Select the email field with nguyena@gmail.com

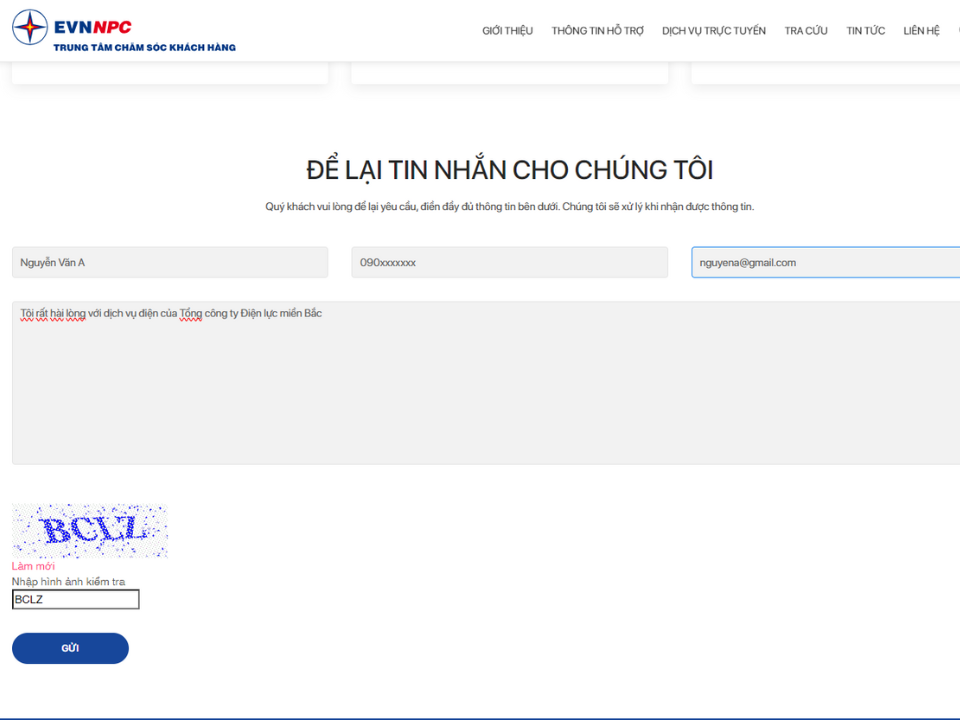pos(825,263)
